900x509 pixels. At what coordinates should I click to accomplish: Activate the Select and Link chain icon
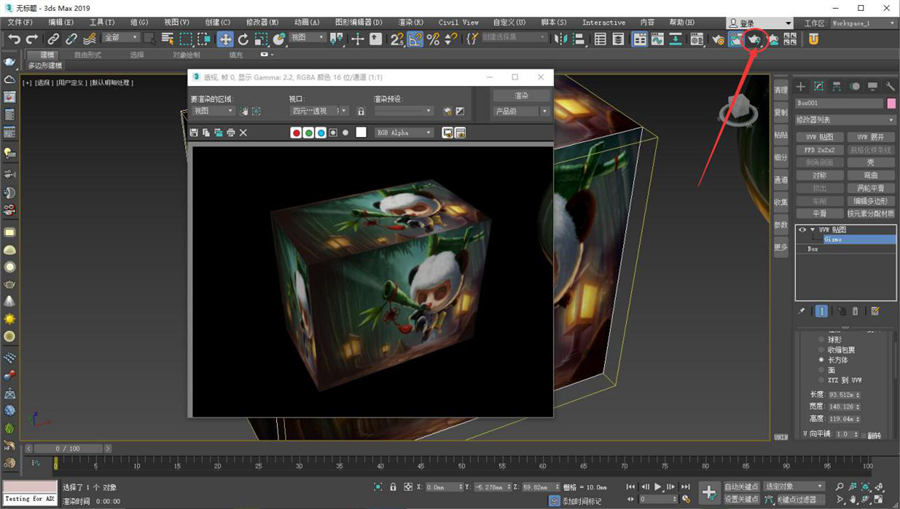click(53, 39)
